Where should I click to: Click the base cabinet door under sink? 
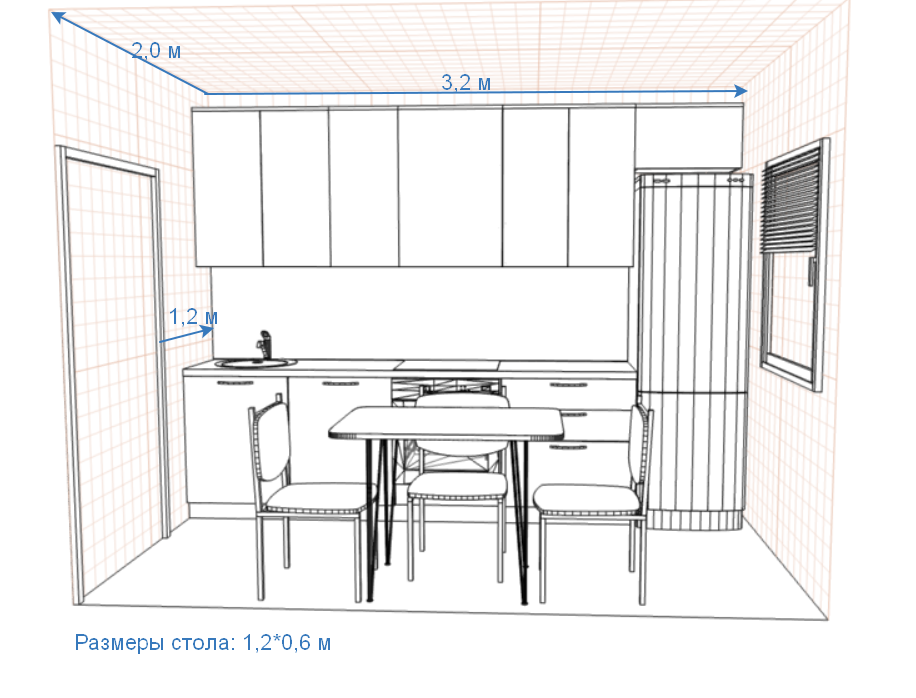click(235, 441)
